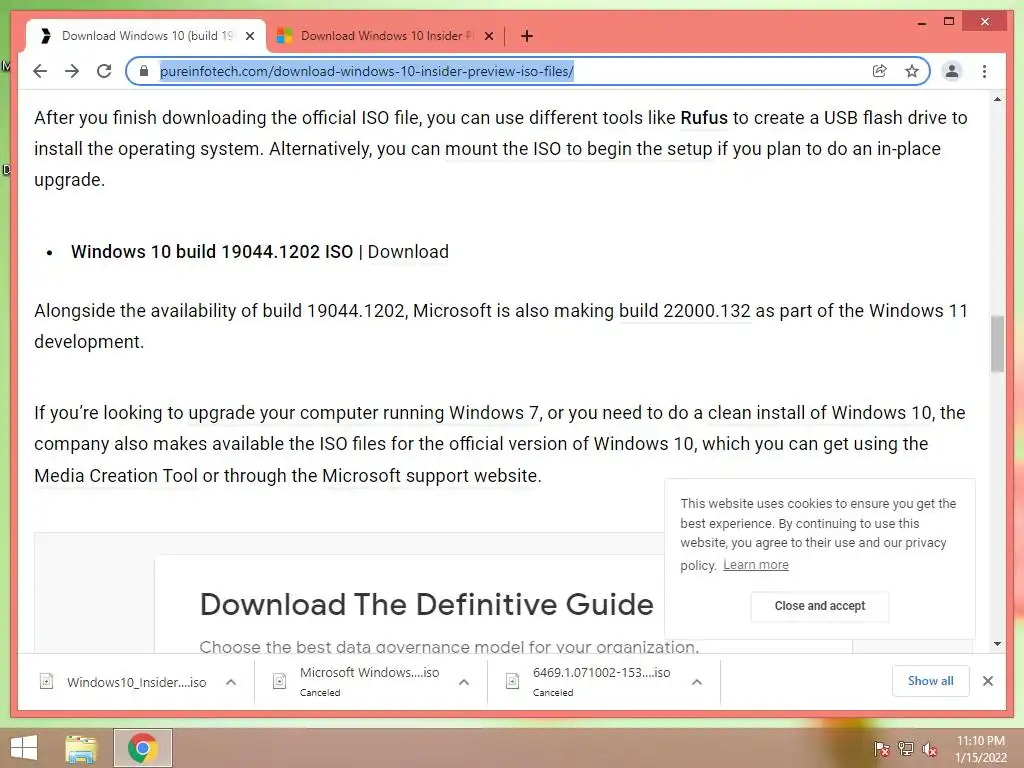Maximize the Chrome window
1024x768 pixels.
949,22
